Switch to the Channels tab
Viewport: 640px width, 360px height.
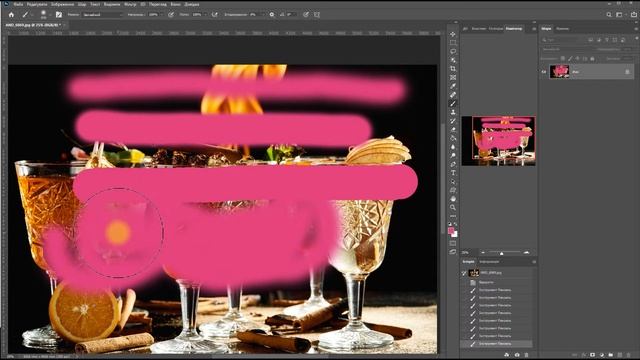click(562, 29)
